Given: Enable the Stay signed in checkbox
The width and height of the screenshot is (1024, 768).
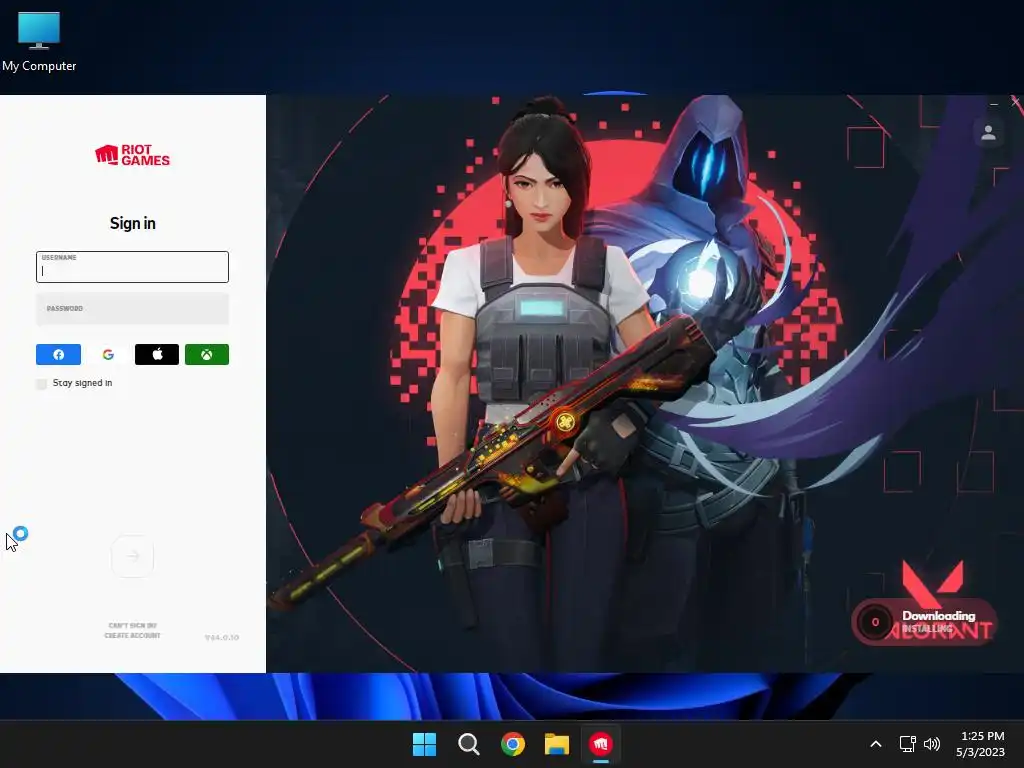Looking at the screenshot, I should point(42,383).
